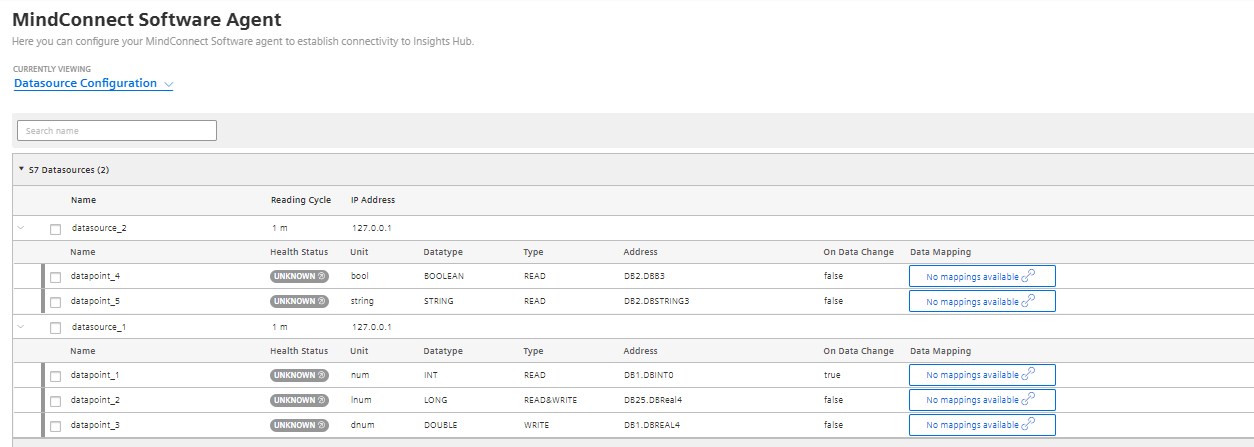The width and height of the screenshot is (1254, 447).
Task: Click the datasource_1 name text
Action: (99, 327)
